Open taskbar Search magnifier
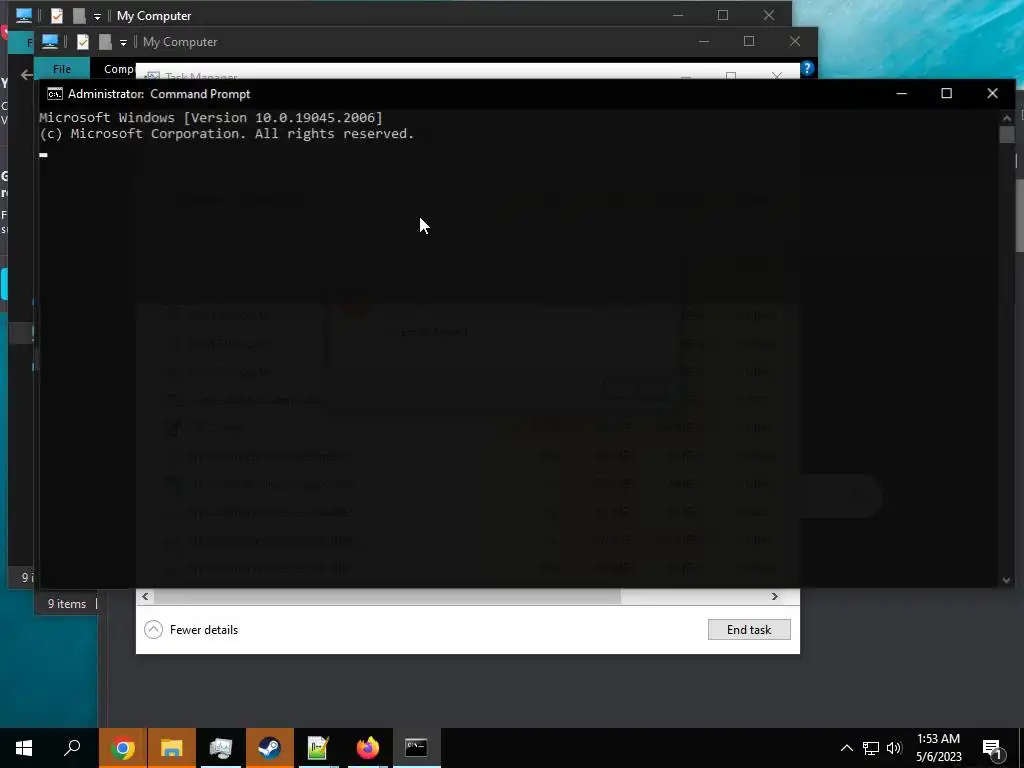Image resolution: width=1024 pixels, height=768 pixels. (x=72, y=748)
